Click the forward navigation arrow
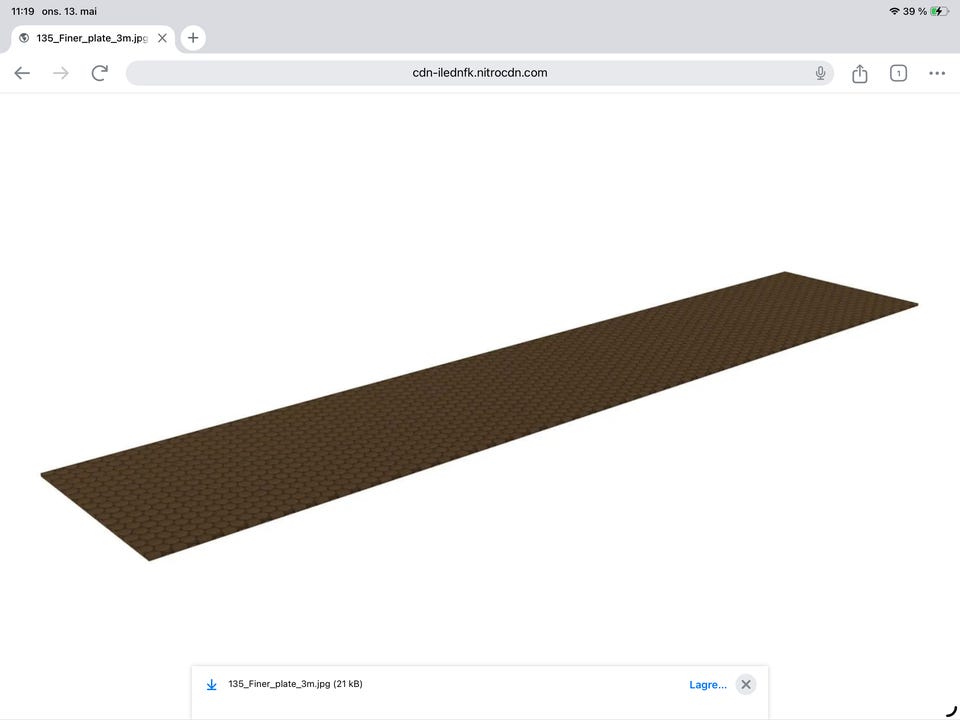 (61, 73)
